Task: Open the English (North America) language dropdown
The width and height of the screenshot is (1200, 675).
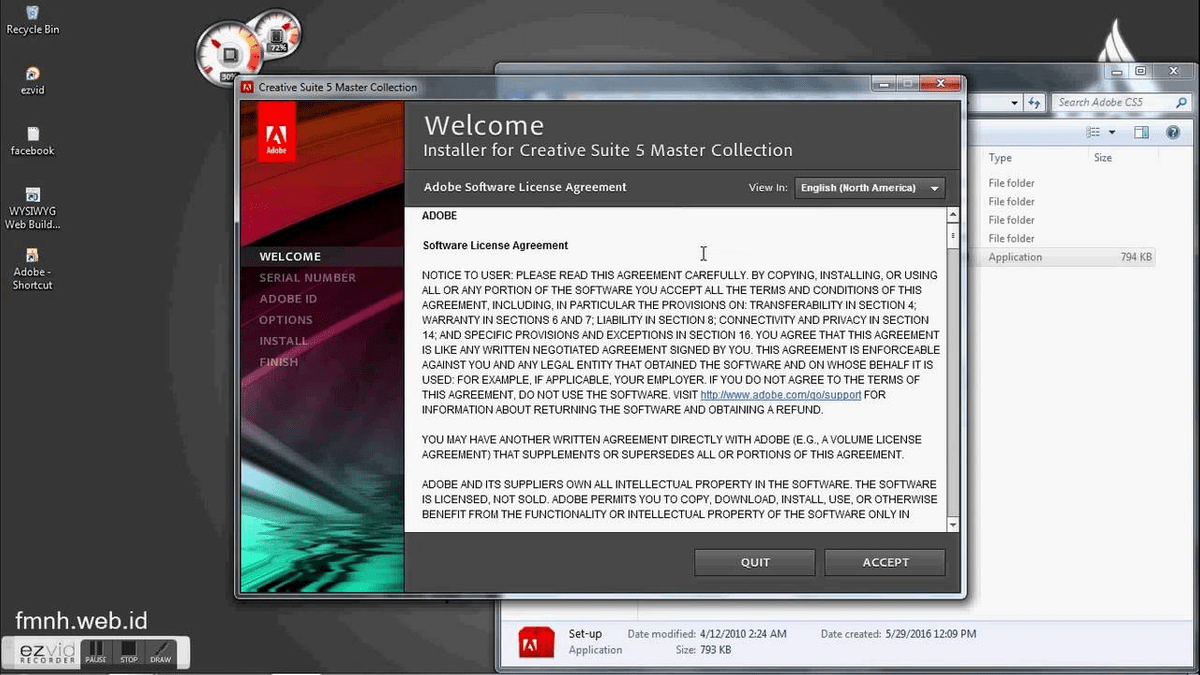Action: point(868,187)
